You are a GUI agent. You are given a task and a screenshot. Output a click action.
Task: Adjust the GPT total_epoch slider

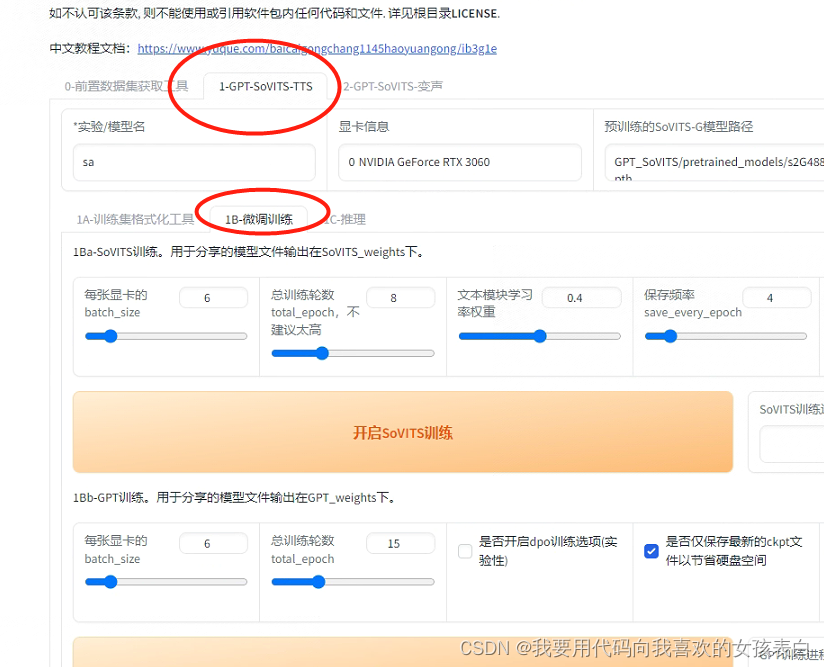[353, 582]
